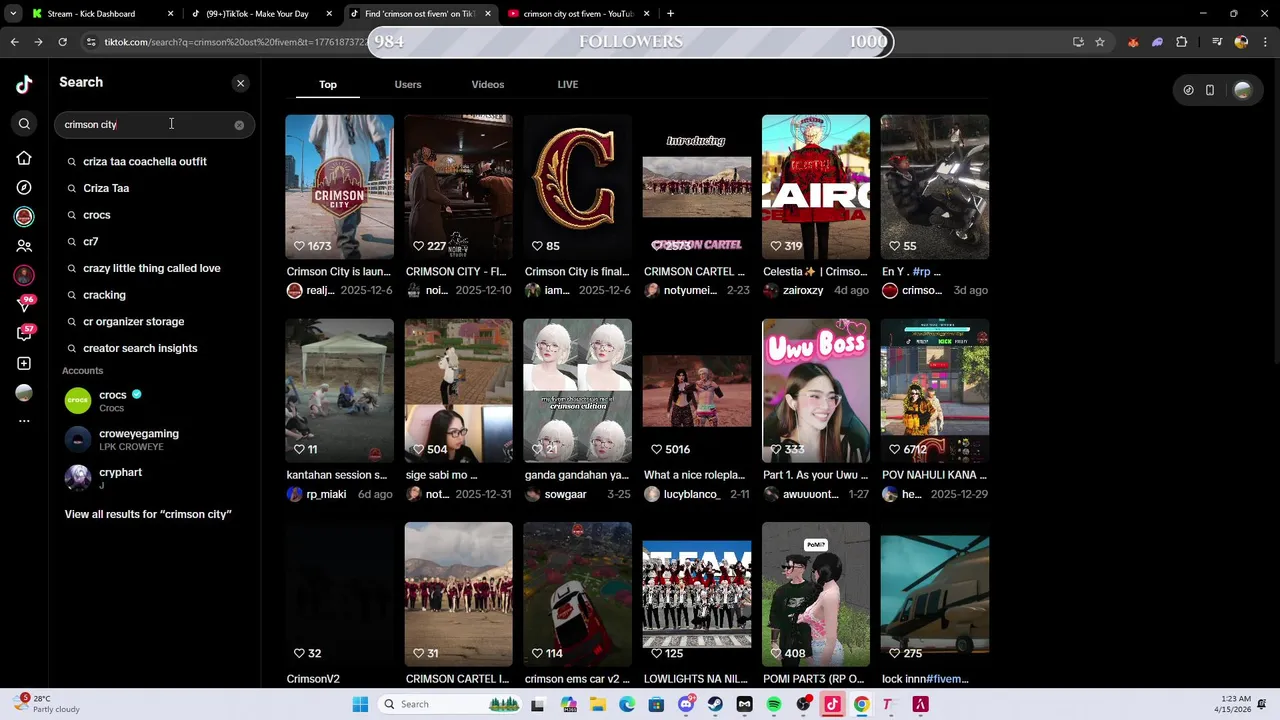View all results for crimson city
Viewport: 1280px width, 720px height.
point(148,514)
